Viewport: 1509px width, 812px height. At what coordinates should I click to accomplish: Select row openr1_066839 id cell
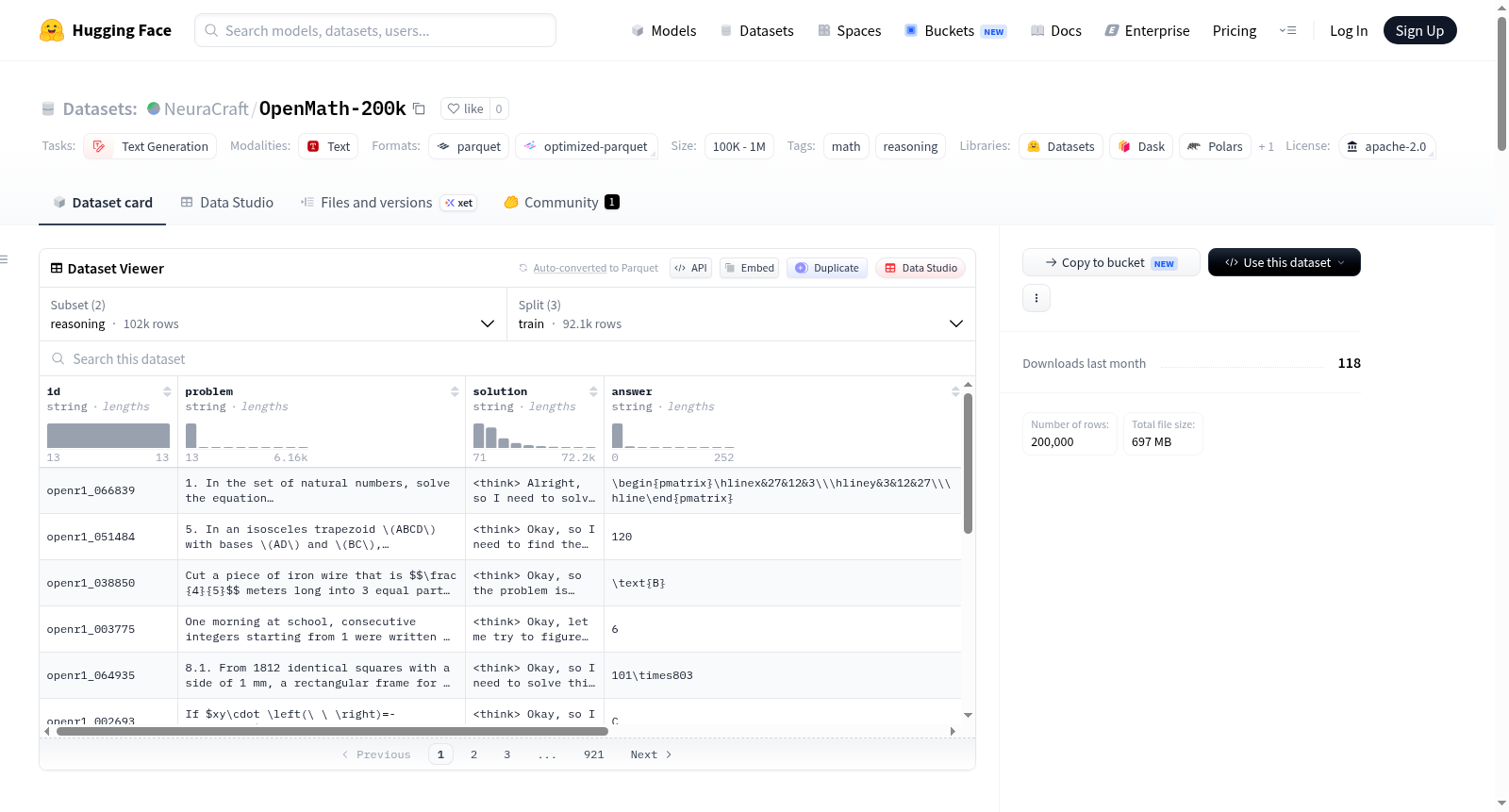coord(108,490)
